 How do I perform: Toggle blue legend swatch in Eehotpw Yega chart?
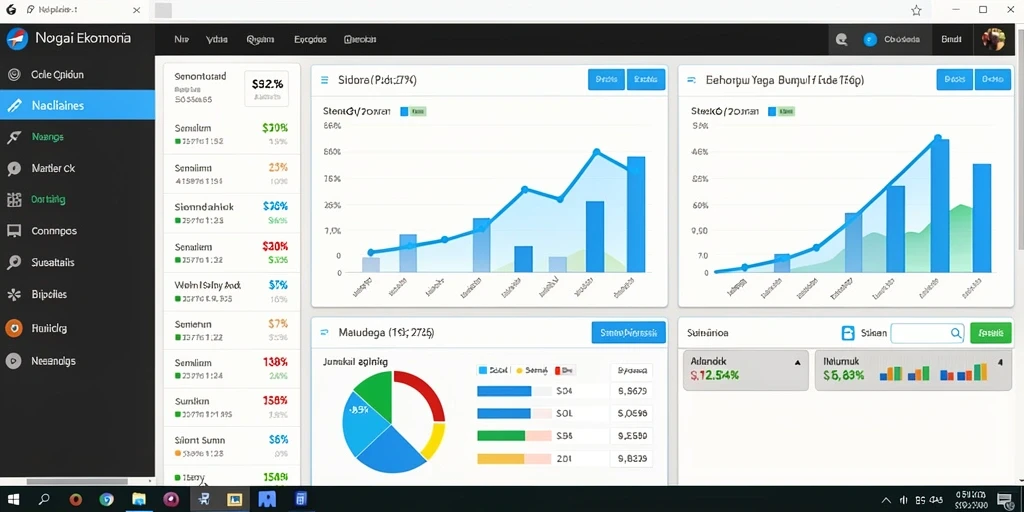coord(773,112)
